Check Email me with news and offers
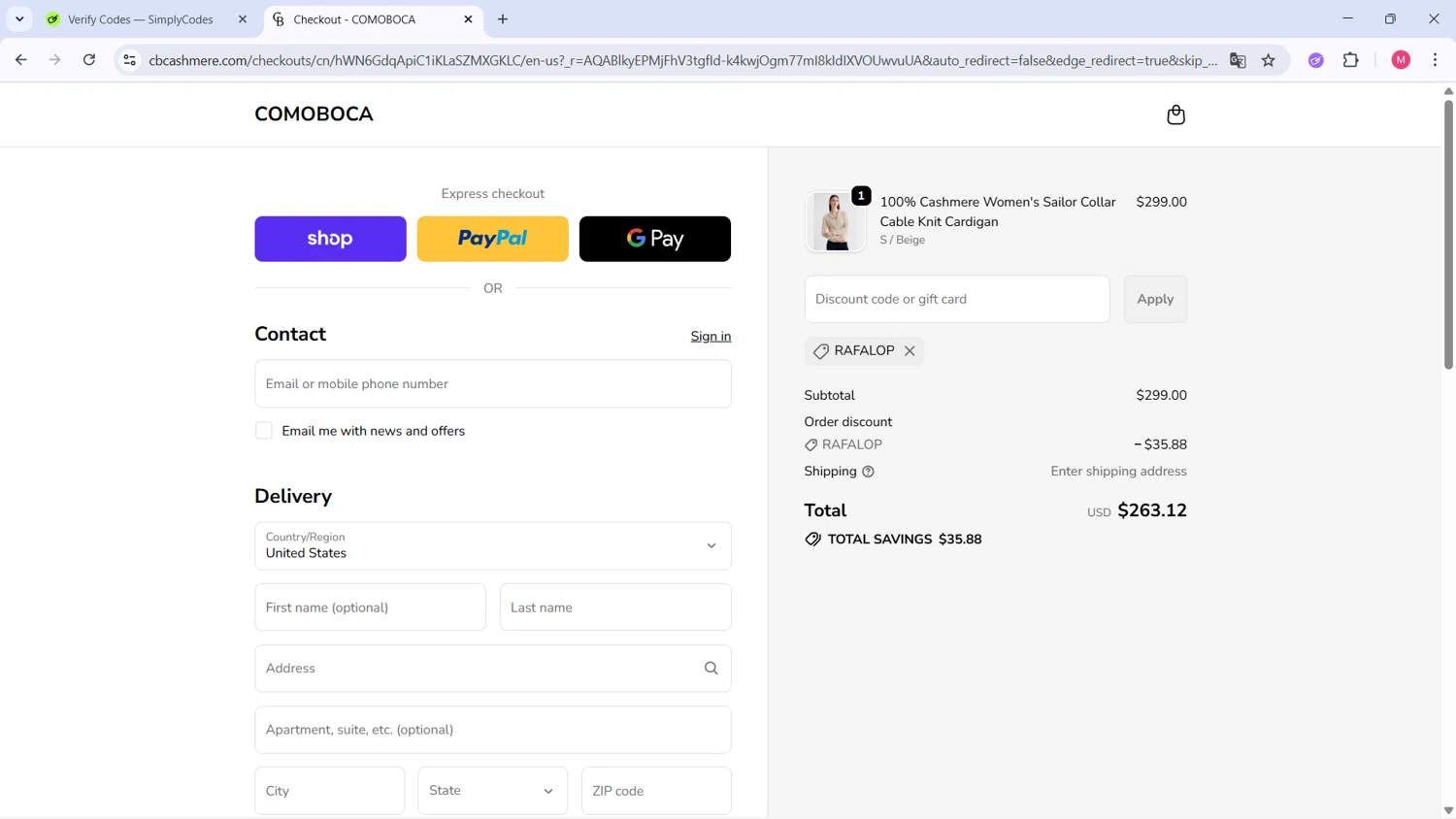The width and height of the screenshot is (1456, 819). click(264, 431)
